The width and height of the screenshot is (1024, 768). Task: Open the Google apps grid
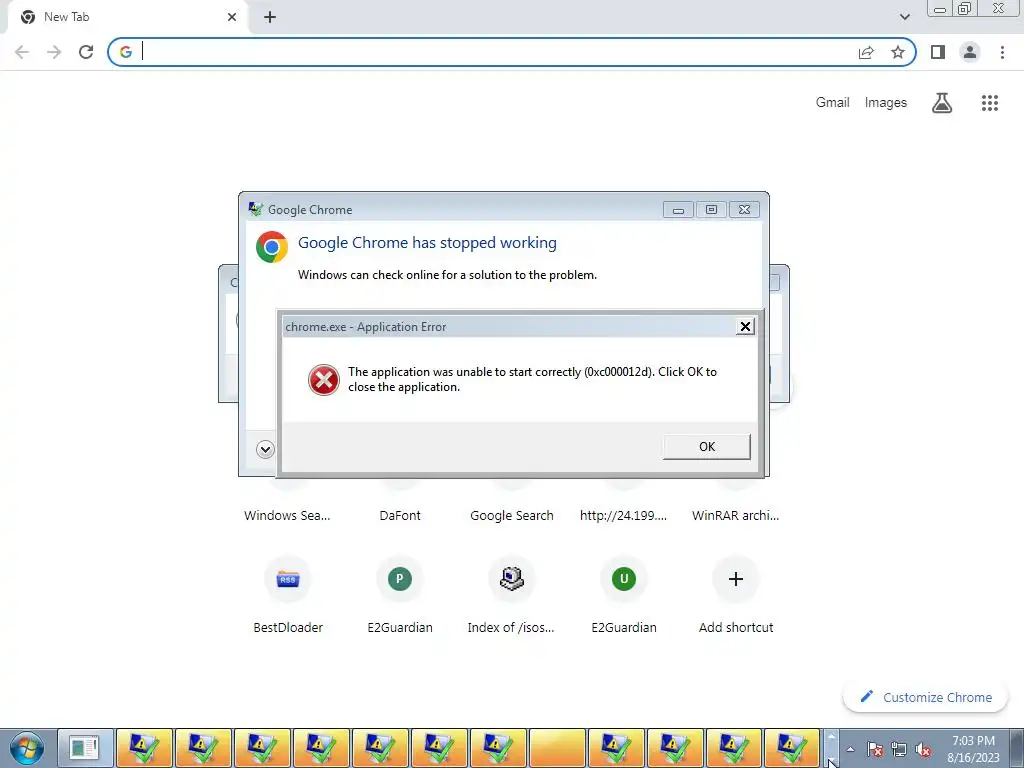tap(990, 103)
